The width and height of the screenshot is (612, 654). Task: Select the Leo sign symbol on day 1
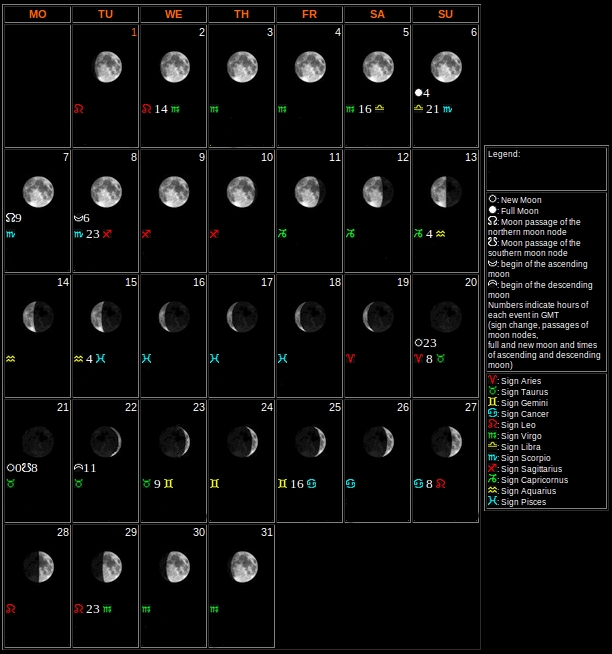pyautogui.click(x=78, y=109)
